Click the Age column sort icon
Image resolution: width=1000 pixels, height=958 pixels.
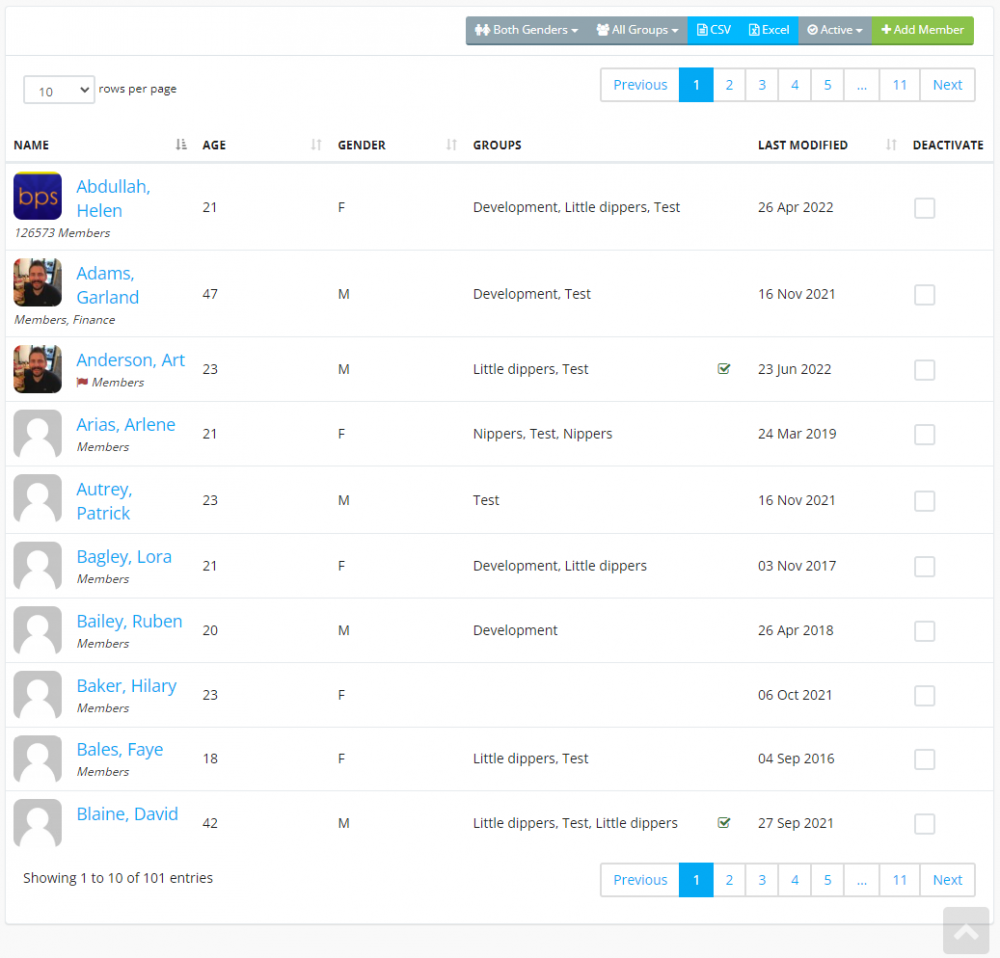tap(316, 145)
